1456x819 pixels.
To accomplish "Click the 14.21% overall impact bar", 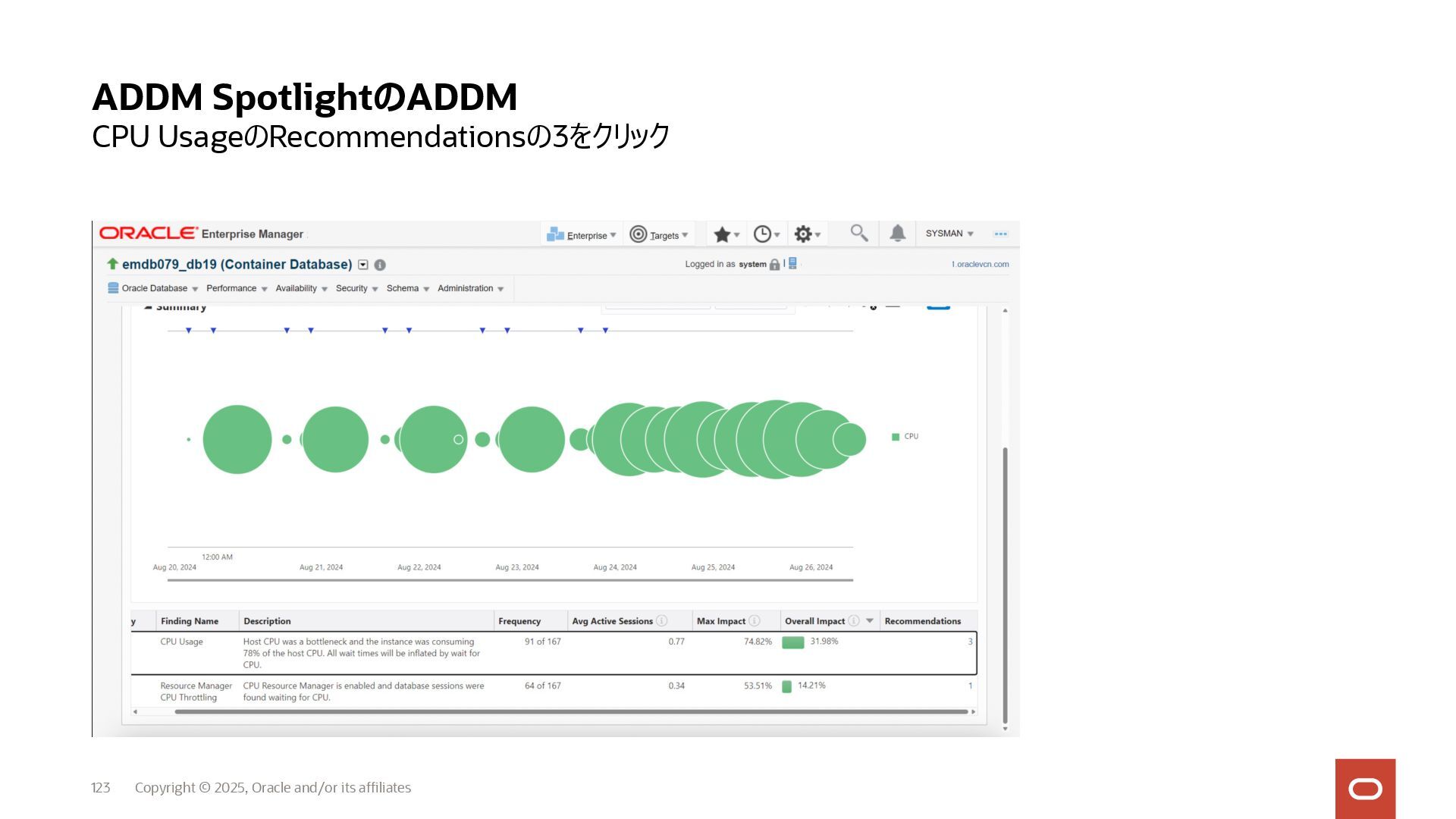I will 787,686.
